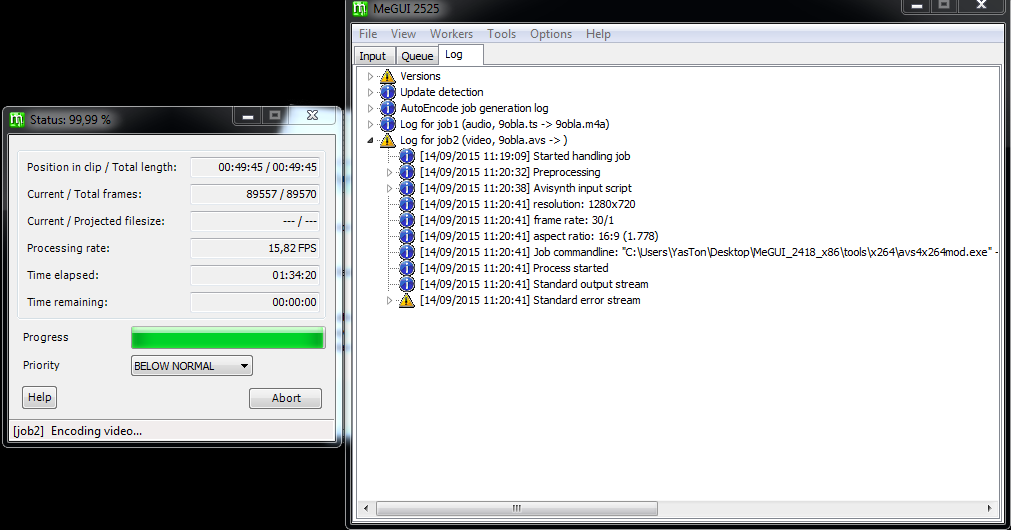This screenshot has width=1011, height=530.
Task: Select 'Process started' log row text
Action: (x=514, y=268)
